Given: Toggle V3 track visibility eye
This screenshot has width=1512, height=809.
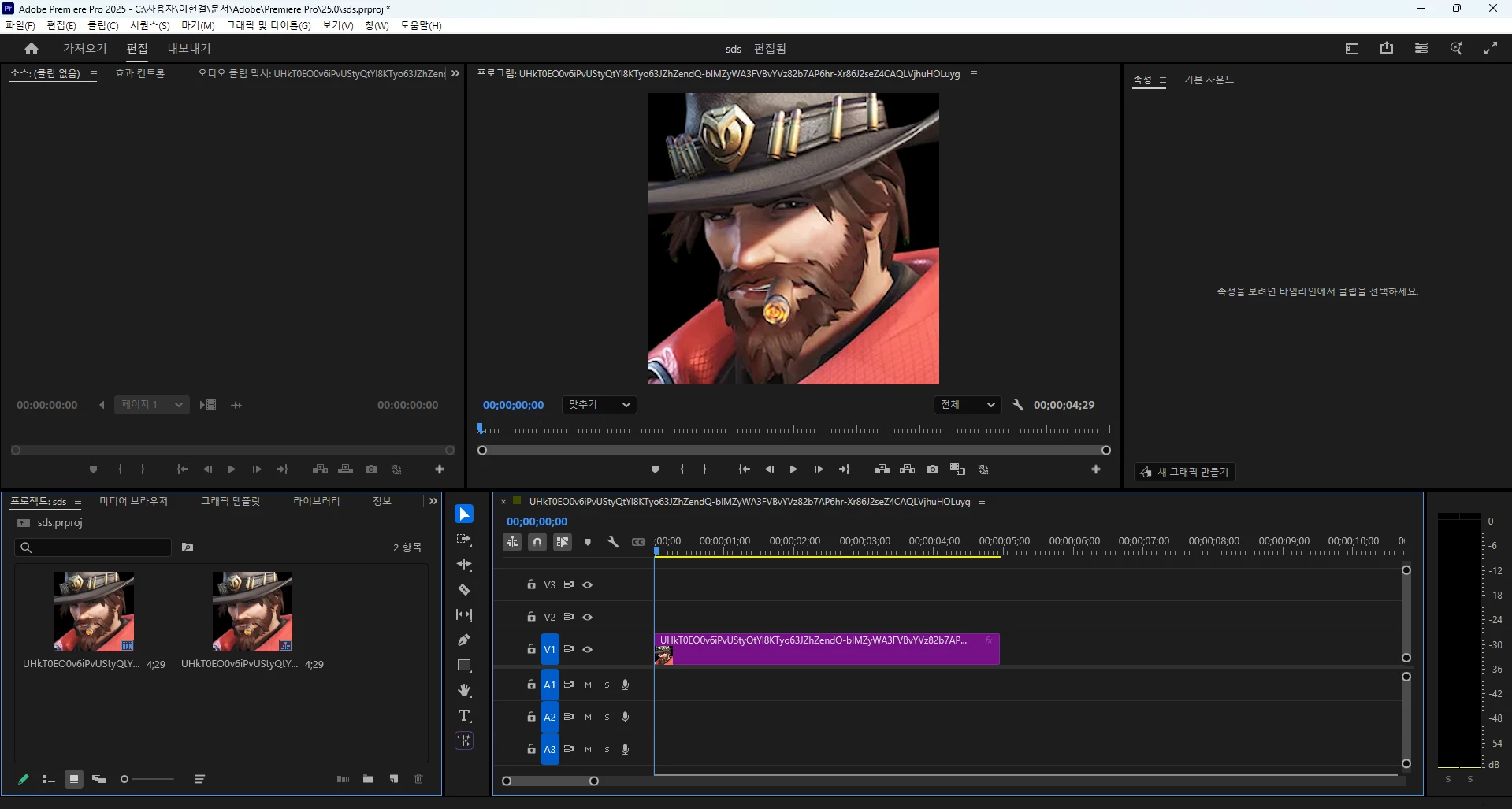Looking at the screenshot, I should [x=587, y=585].
